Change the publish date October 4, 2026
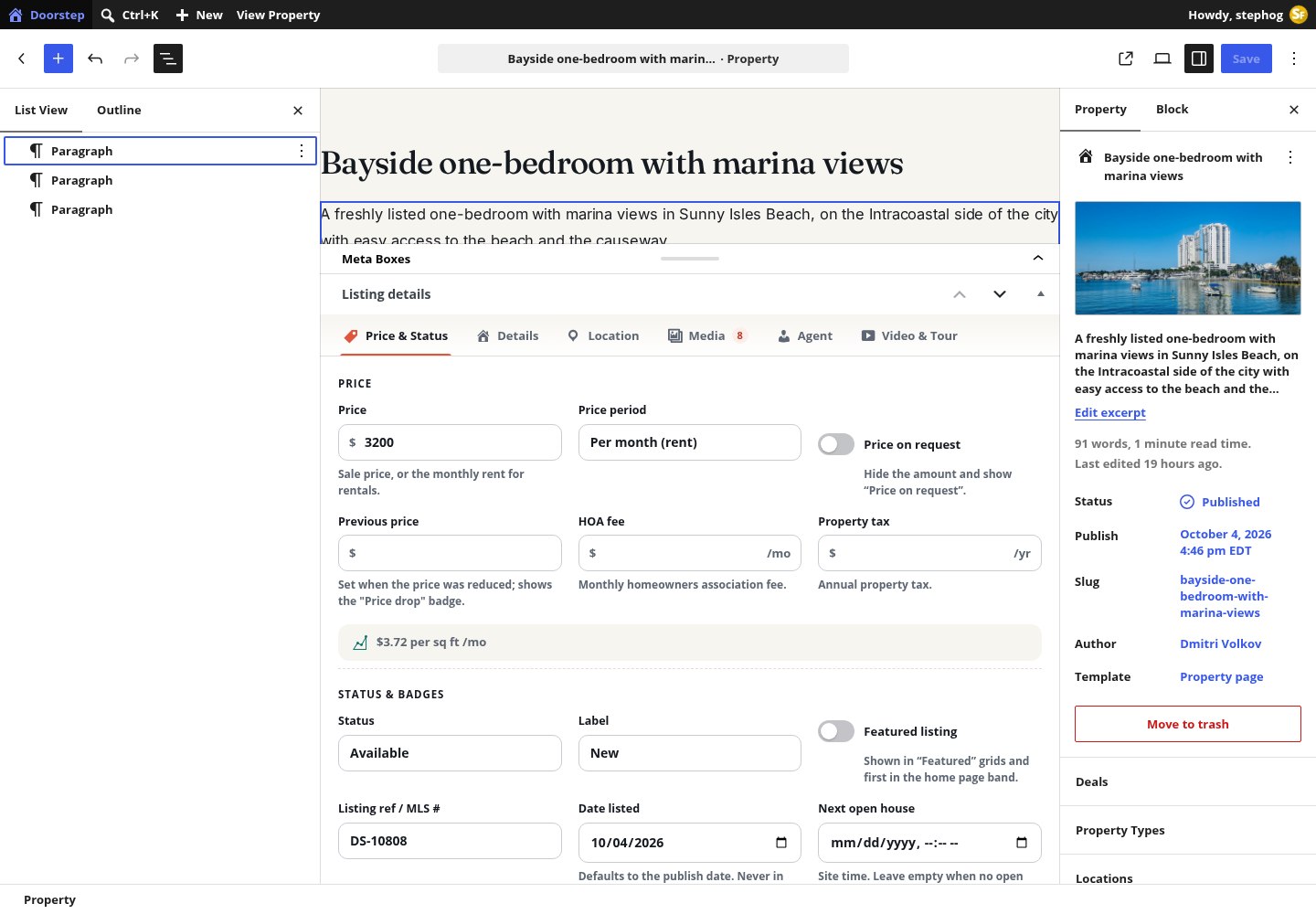Screen dimensions: 1316x914 point(1226,542)
